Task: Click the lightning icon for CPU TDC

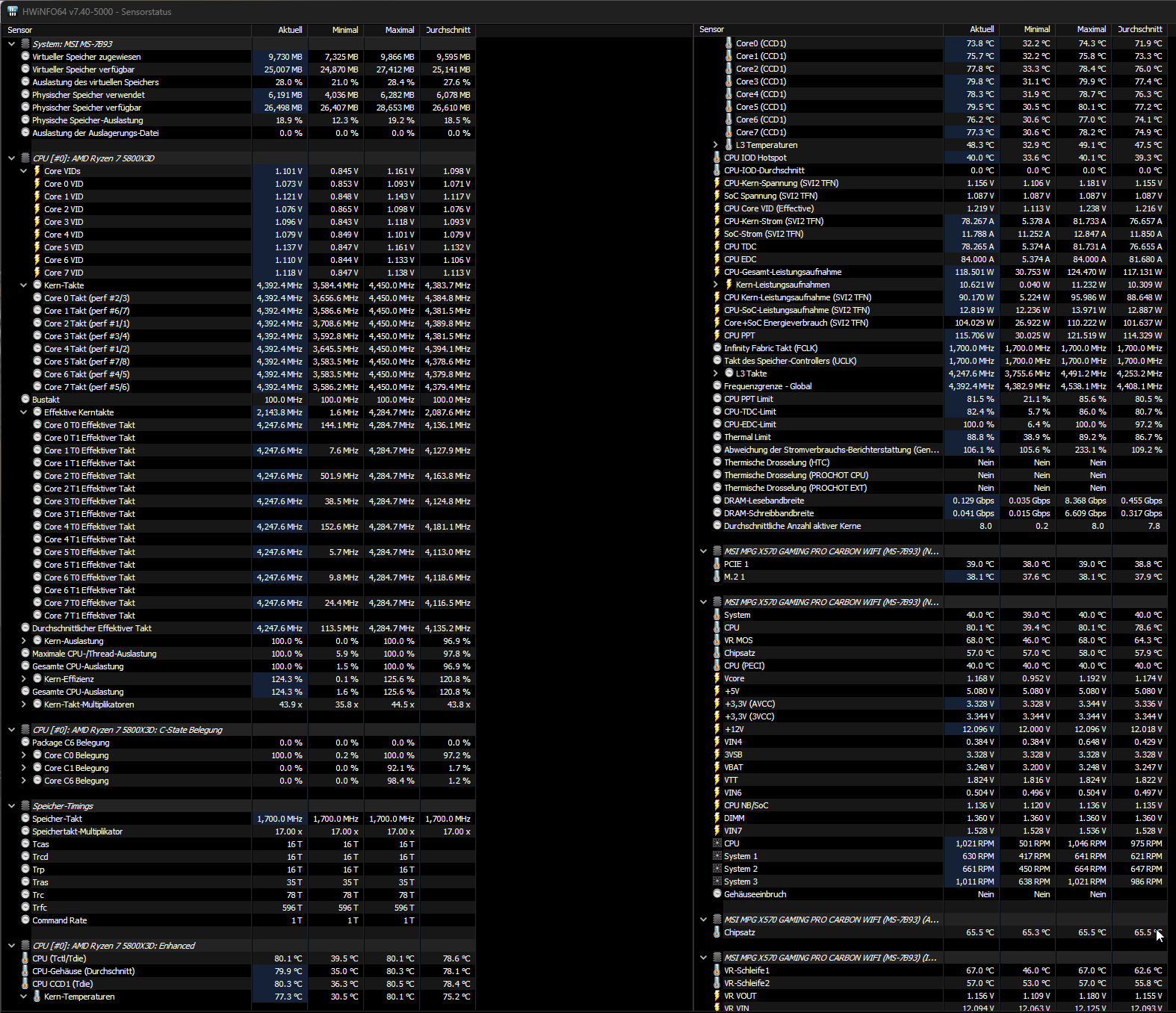Action: tap(717, 247)
